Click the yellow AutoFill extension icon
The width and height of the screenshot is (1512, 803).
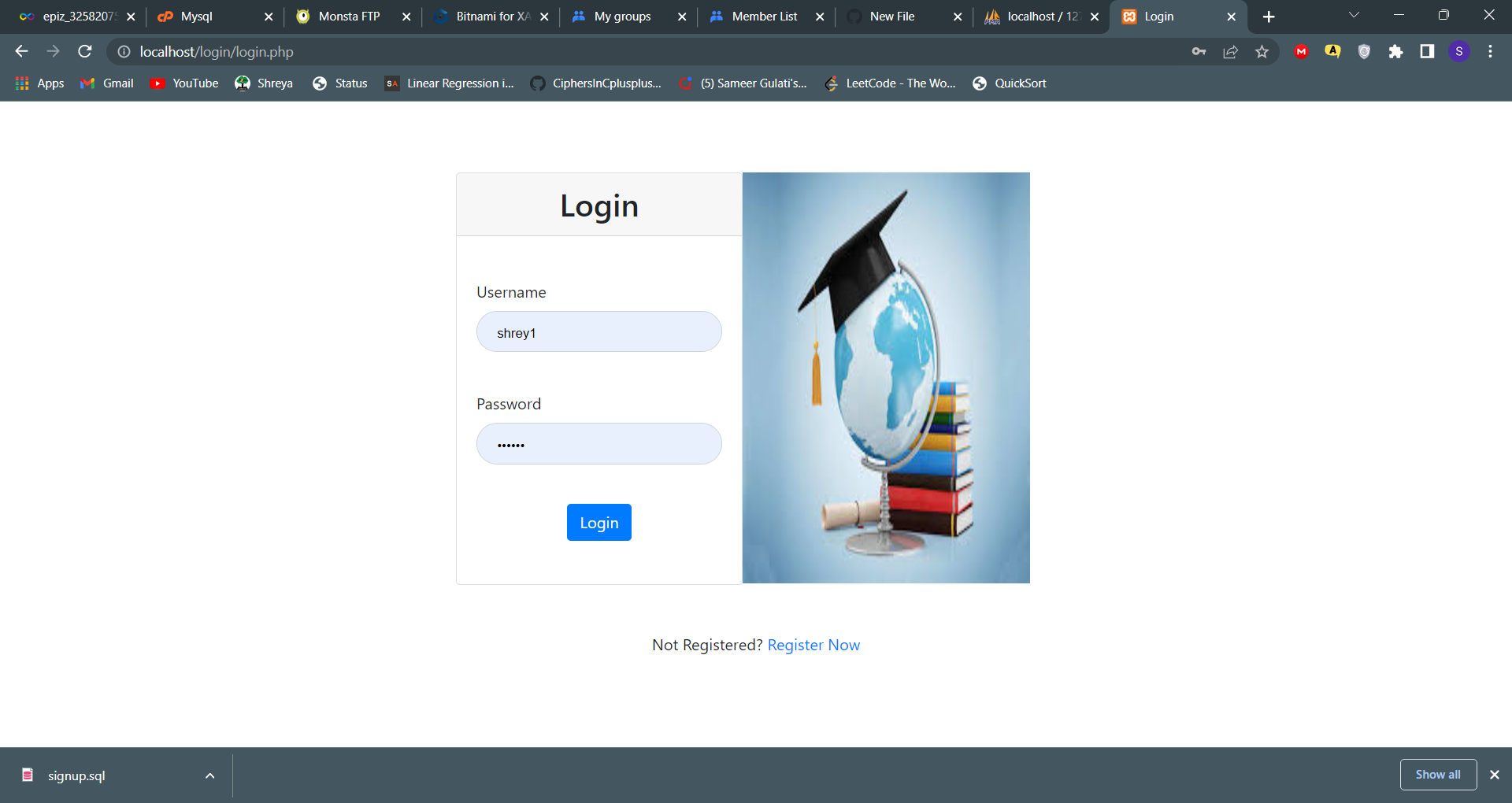[x=1332, y=51]
